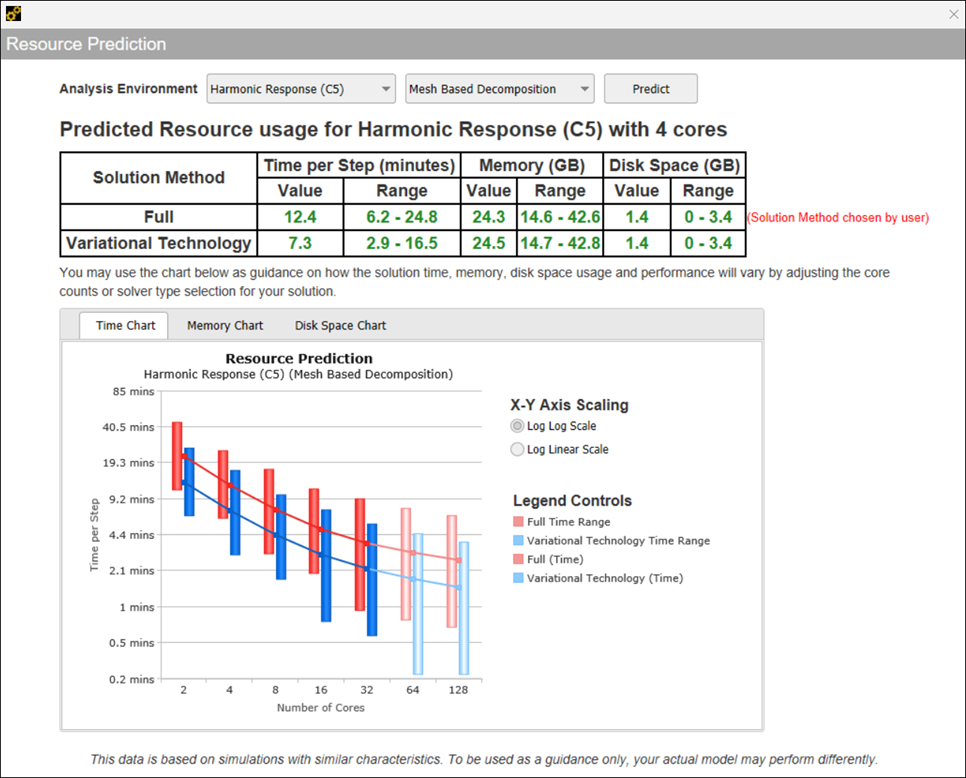Select the Log Log Scale radio button
The height and width of the screenshot is (778, 966).
coord(517,426)
